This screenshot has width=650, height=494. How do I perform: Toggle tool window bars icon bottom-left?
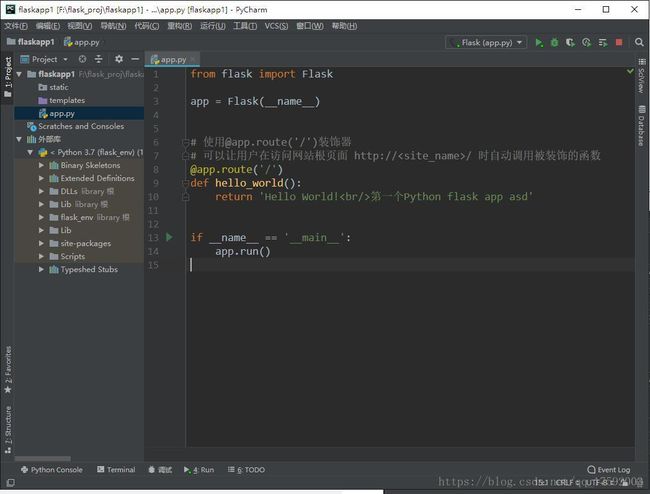pyautogui.click(x=11, y=482)
